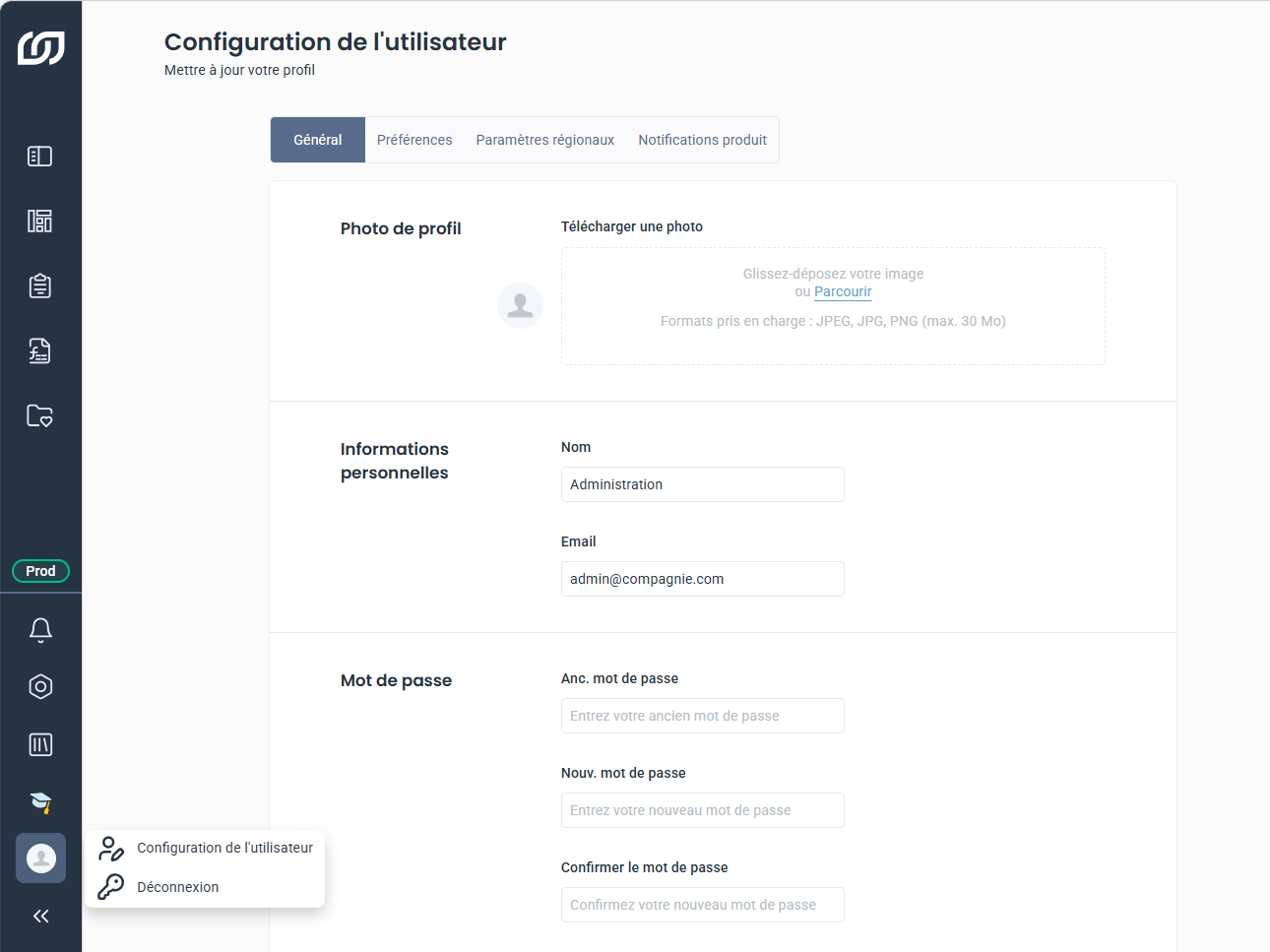
Task: Open the book/documentation sidebar icon
Action: (40, 157)
